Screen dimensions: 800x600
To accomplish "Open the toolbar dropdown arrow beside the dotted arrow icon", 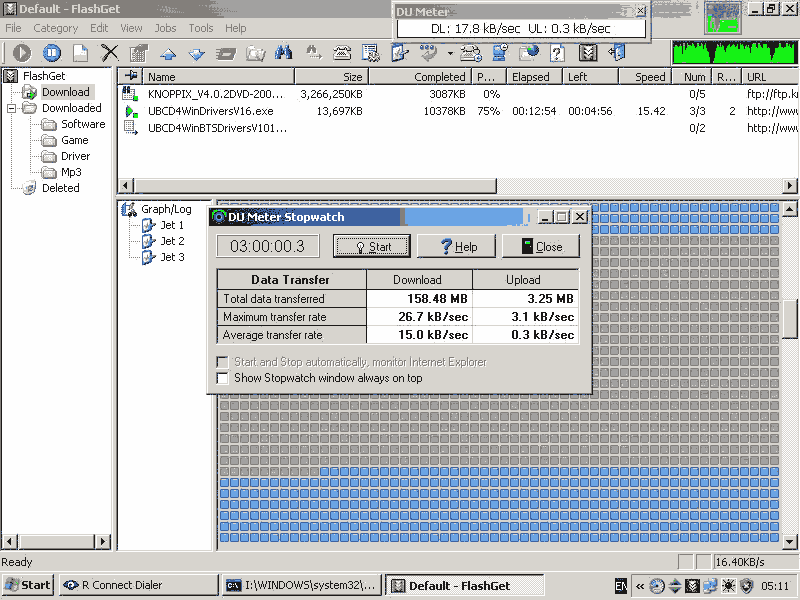I will (449, 53).
